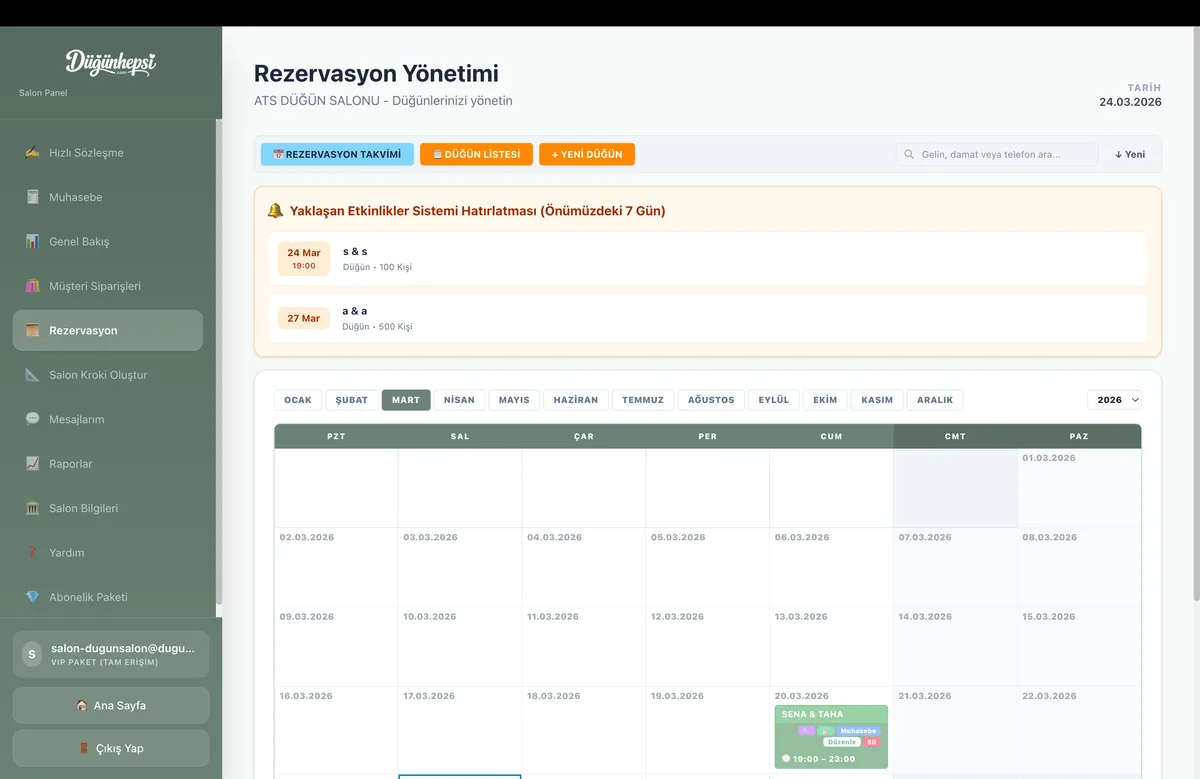Click the Muhasebe receipt icon in sidebar
Viewport: 1200px width, 779px height.
32,197
